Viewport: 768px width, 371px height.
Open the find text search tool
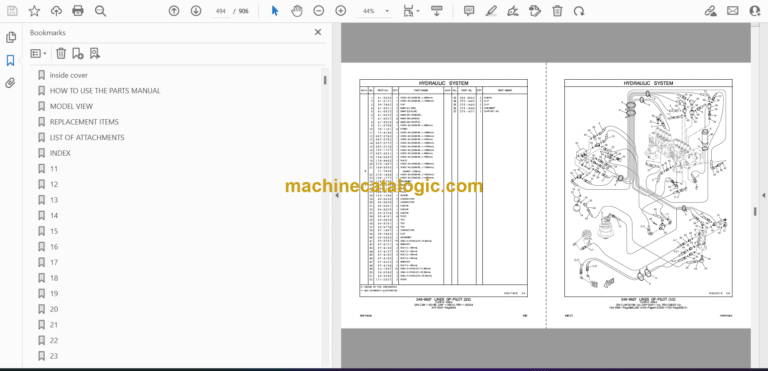point(100,11)
